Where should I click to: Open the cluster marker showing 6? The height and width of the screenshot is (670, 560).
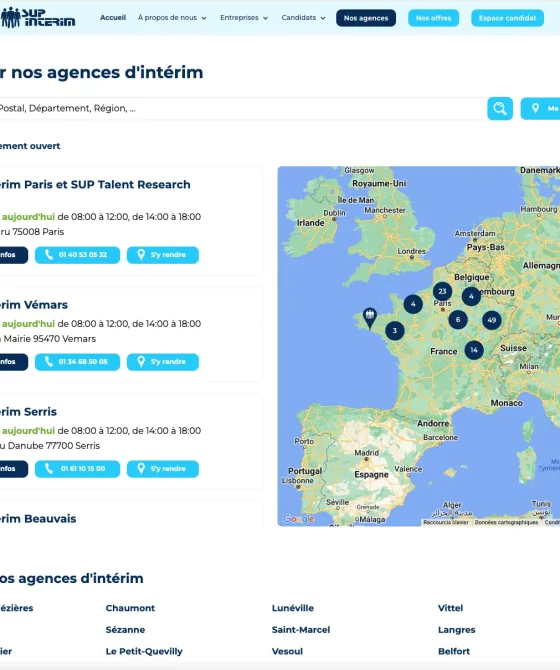(458, 320)
